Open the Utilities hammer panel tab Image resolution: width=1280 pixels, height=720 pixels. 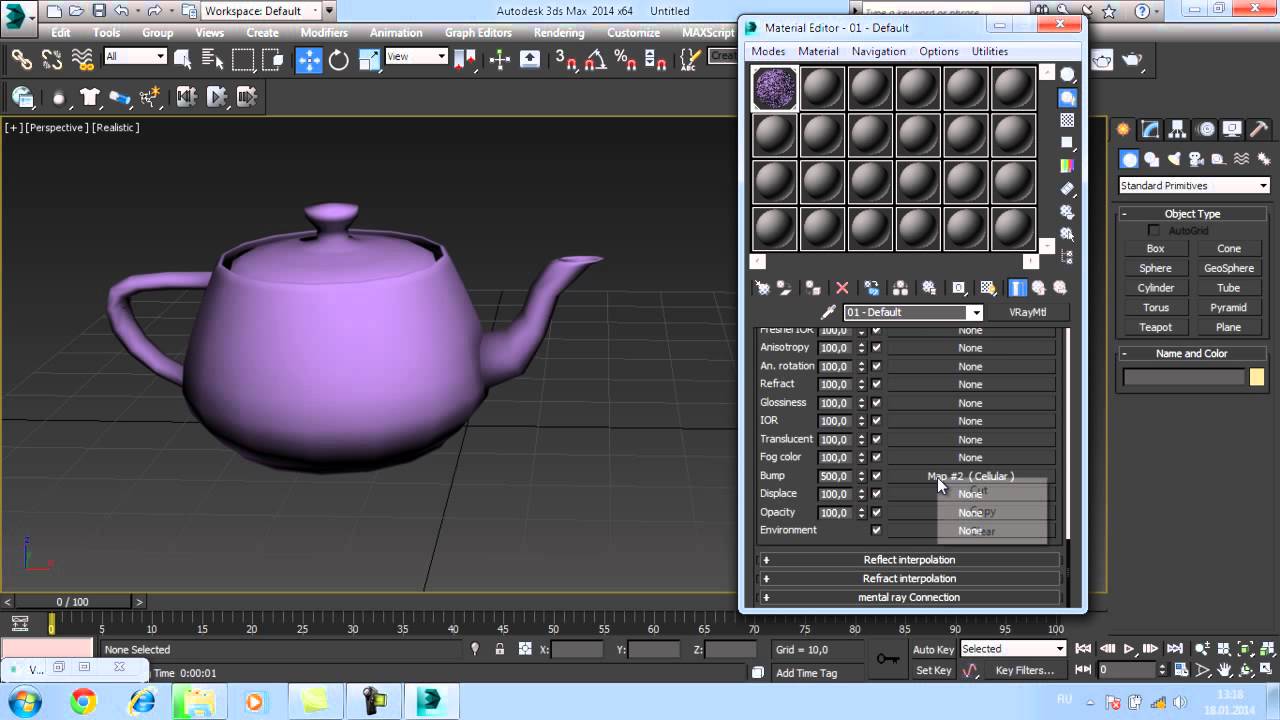pos(1260,129)
